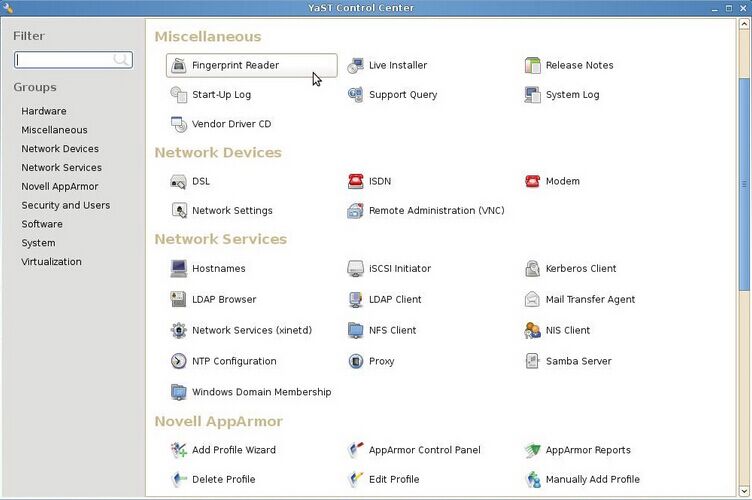Open the AppArmor Control Panel icon

tap(355, 450)
